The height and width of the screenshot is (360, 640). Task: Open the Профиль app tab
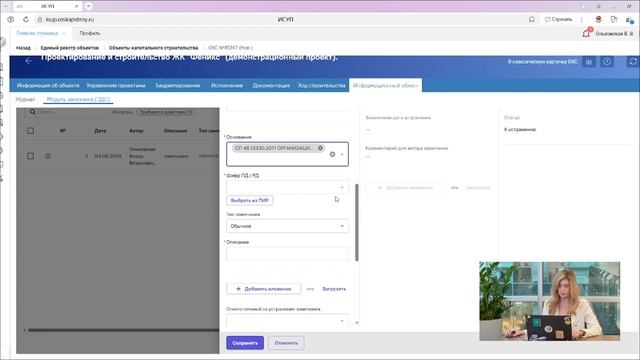pos(90,33)
